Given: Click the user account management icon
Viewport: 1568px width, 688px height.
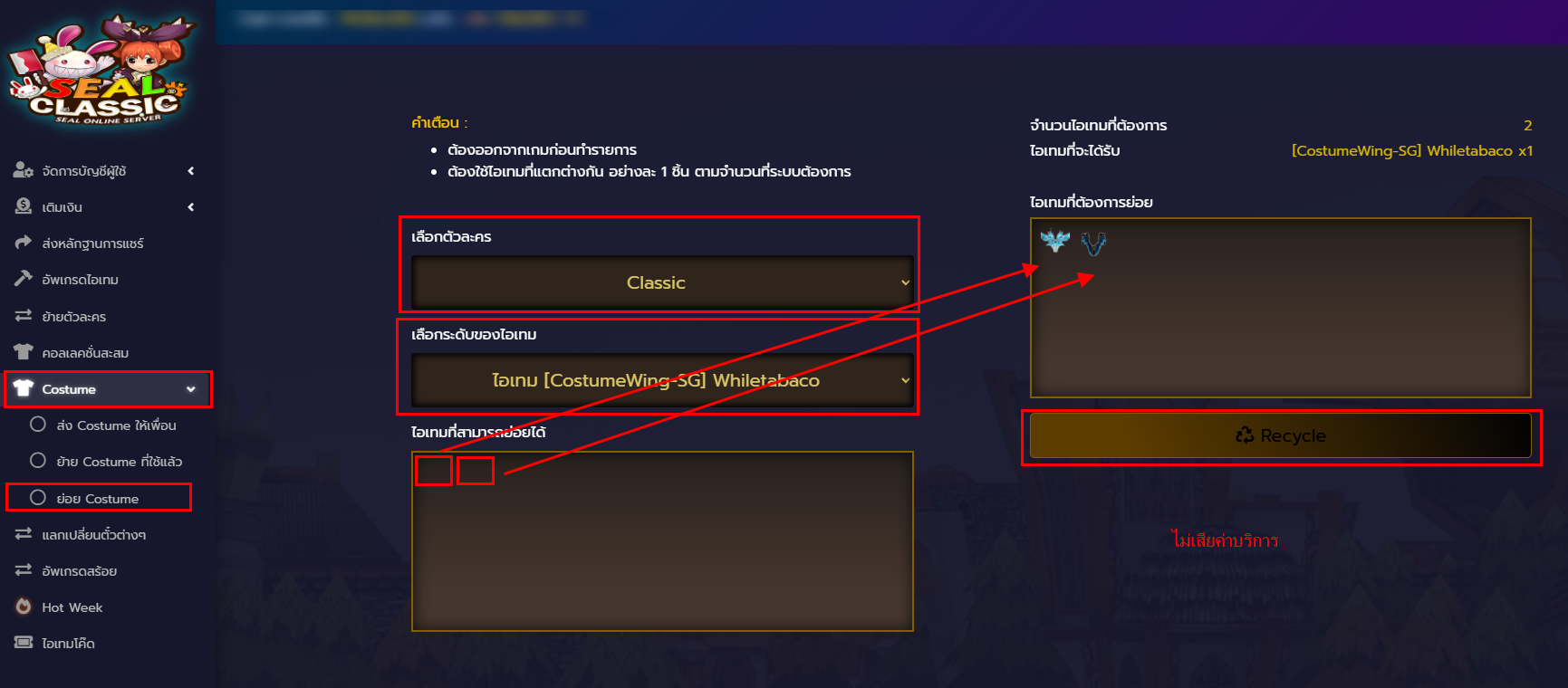Looking at the screenshot, I should 24,170.
